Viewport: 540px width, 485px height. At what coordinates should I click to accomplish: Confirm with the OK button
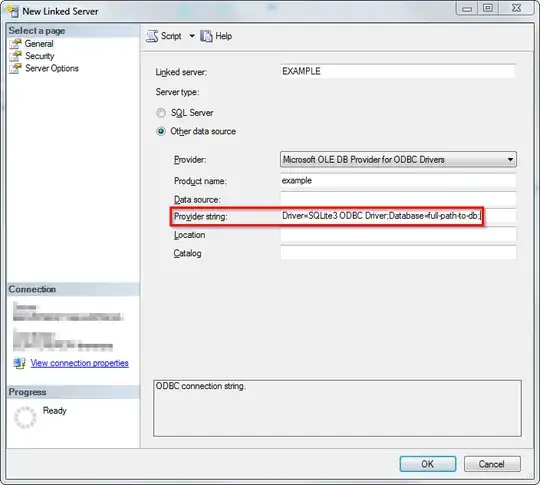(428, 464)
